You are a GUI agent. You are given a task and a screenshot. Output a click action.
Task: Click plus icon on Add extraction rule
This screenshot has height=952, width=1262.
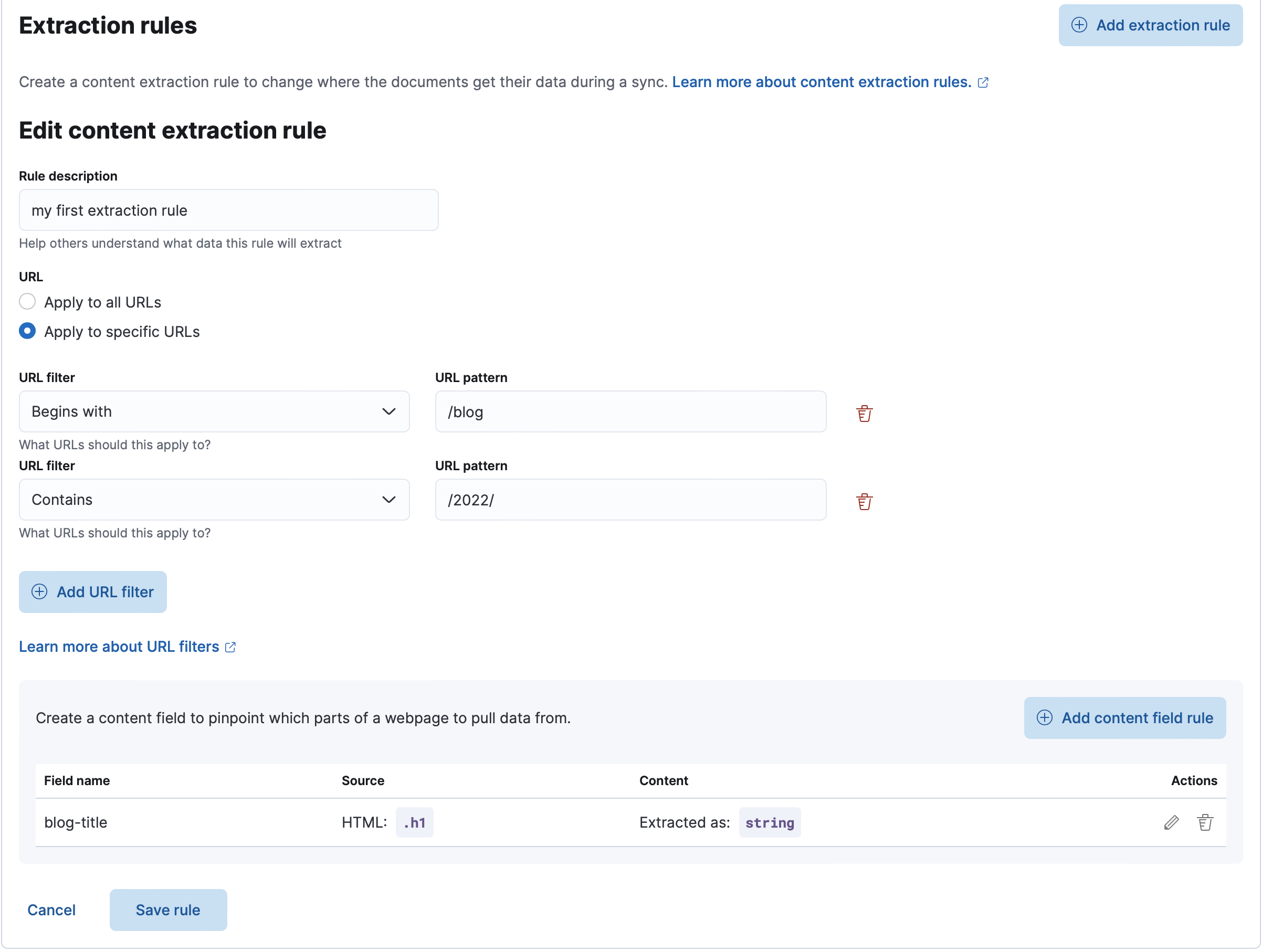point(1079,25)
